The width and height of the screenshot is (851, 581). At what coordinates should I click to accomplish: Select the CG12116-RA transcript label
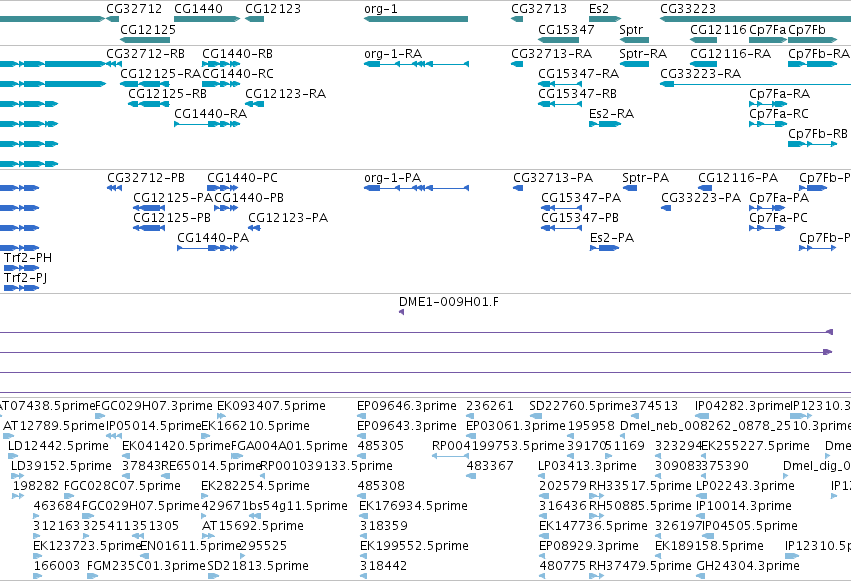pos(731,54)
